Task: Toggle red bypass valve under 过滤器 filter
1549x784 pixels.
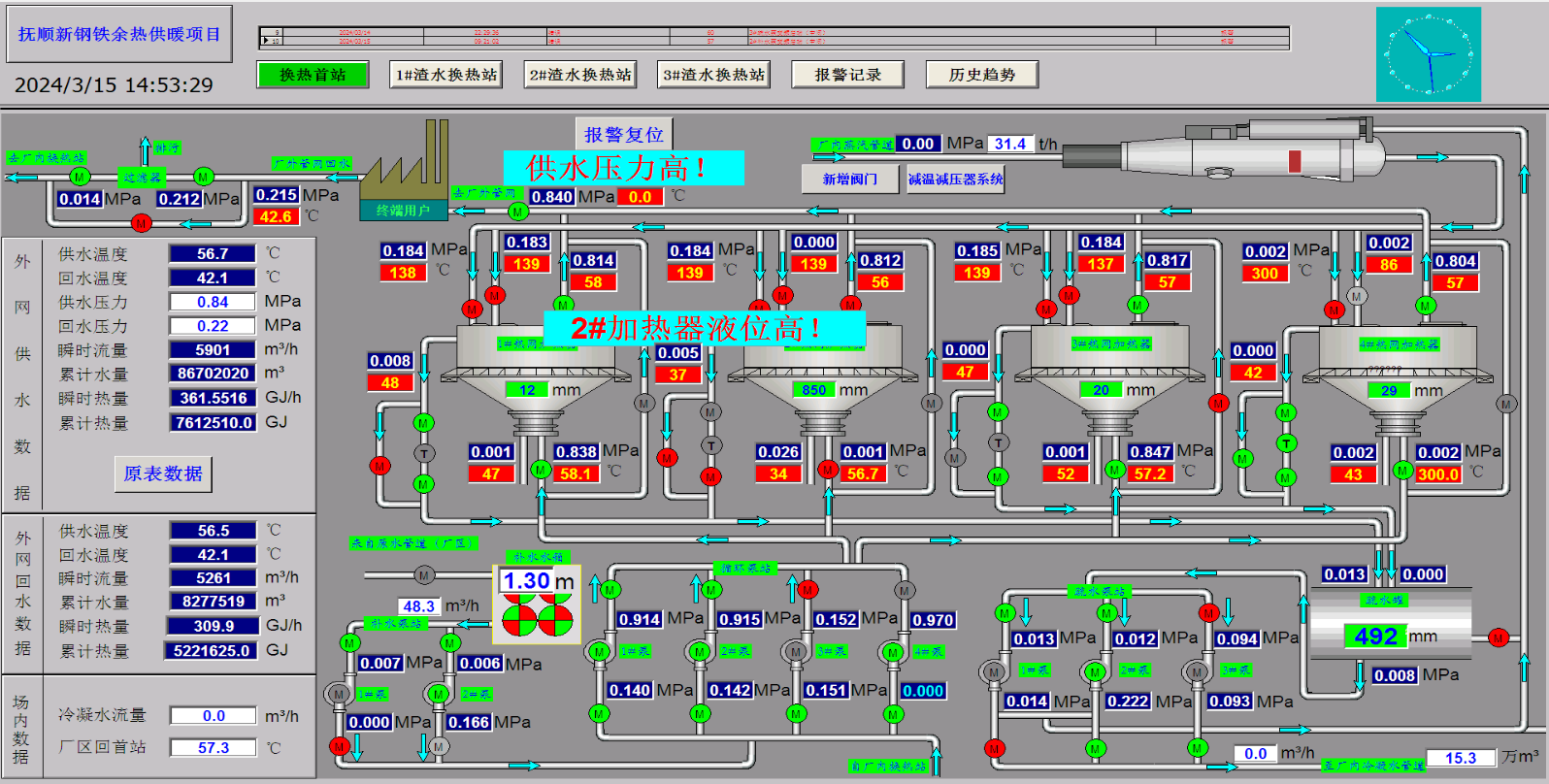Action: pos(142,223)
